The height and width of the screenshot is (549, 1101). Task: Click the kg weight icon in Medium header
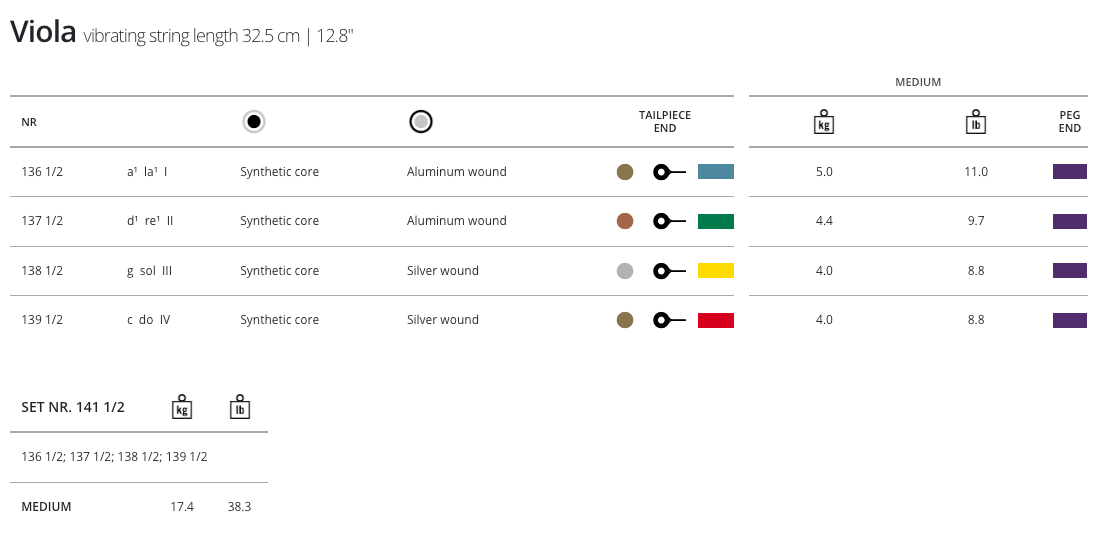coord(824,122)
